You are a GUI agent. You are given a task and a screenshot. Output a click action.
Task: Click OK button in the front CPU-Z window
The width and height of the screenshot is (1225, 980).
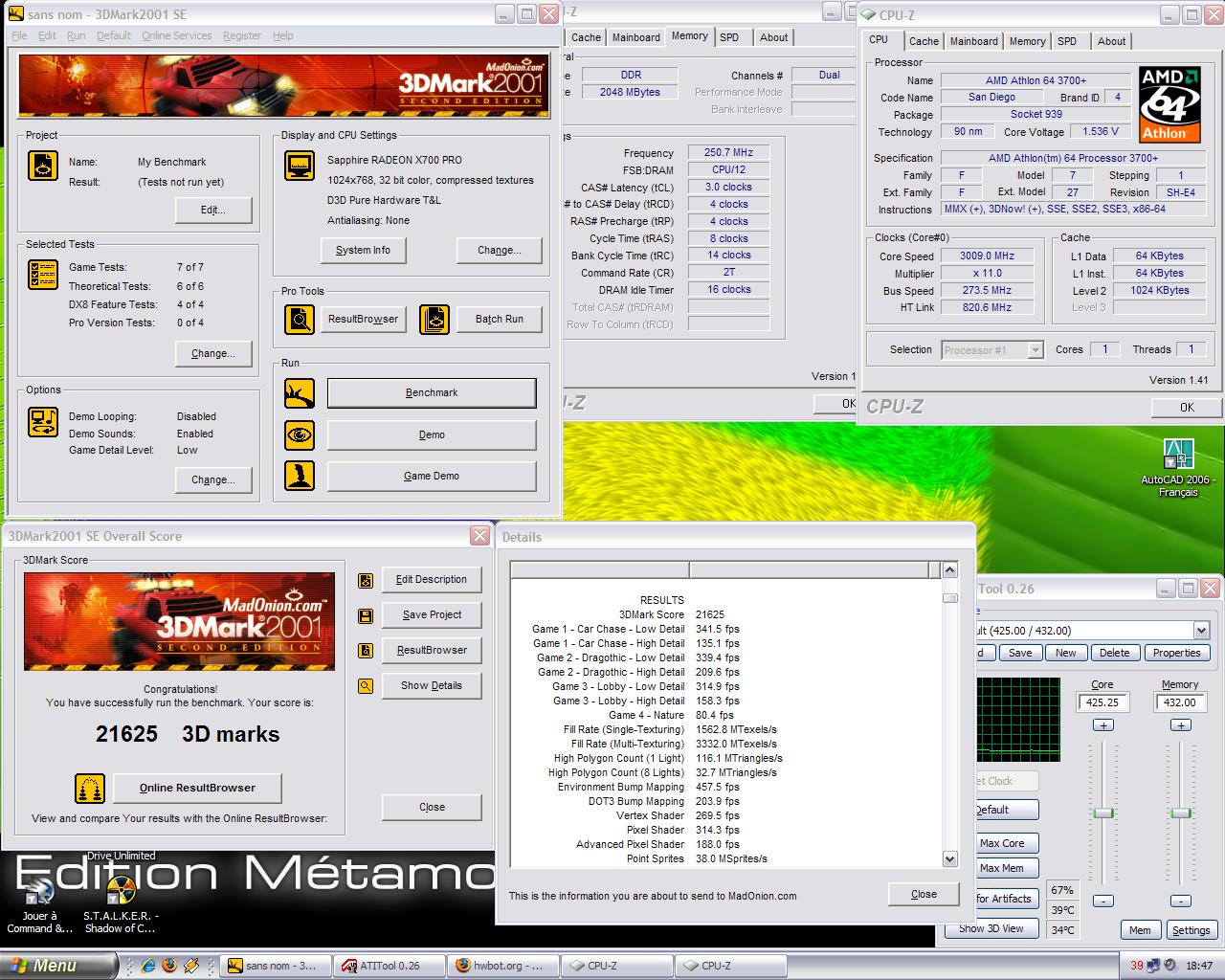click(x=1187, y=408)
